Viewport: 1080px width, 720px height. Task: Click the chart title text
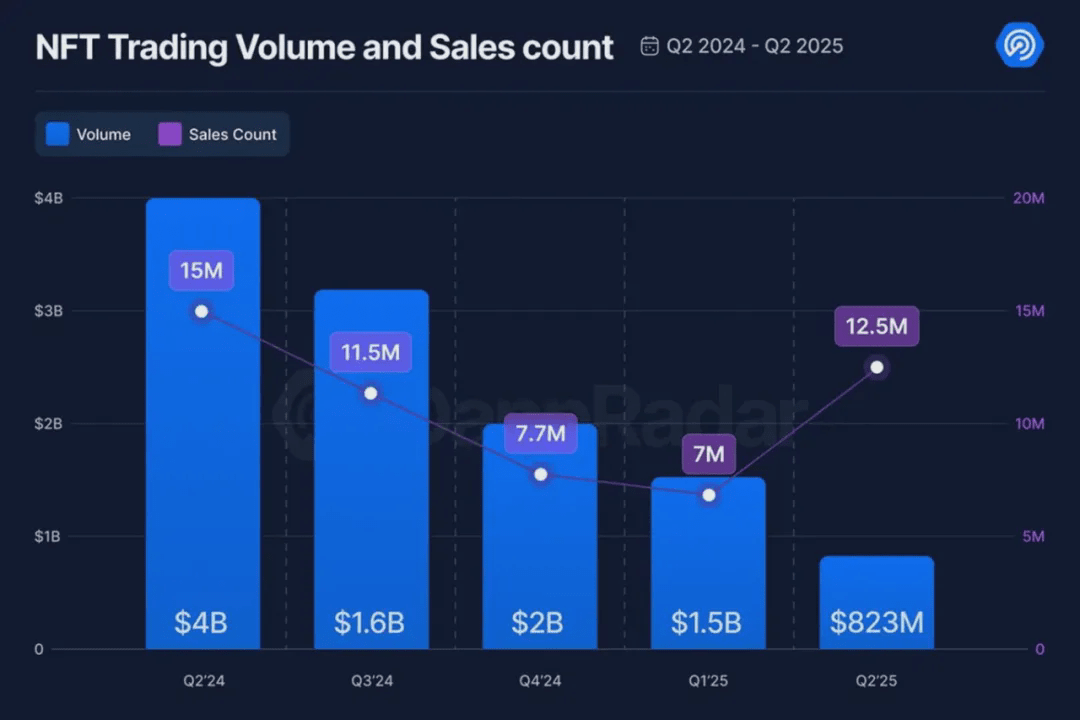pyautogui.click(x=324, y=47)
